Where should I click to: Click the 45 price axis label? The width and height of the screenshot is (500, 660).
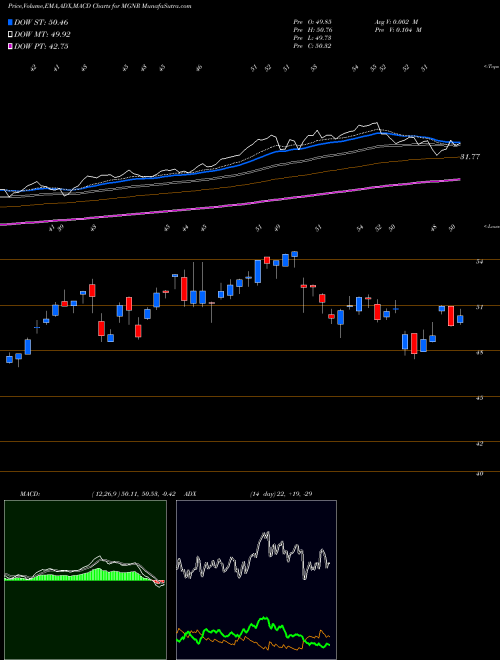coord(479,398)
